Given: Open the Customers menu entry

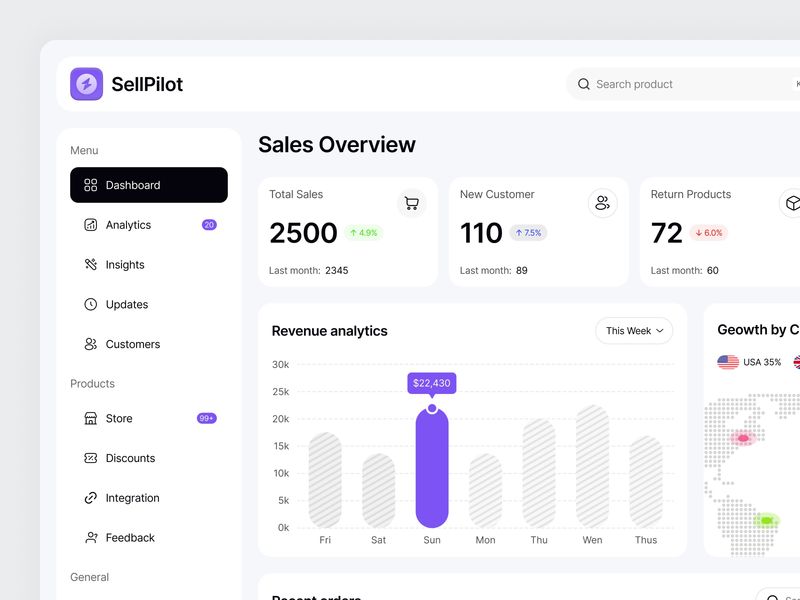Looking at the screenshot, I should [x=132, y=344].
